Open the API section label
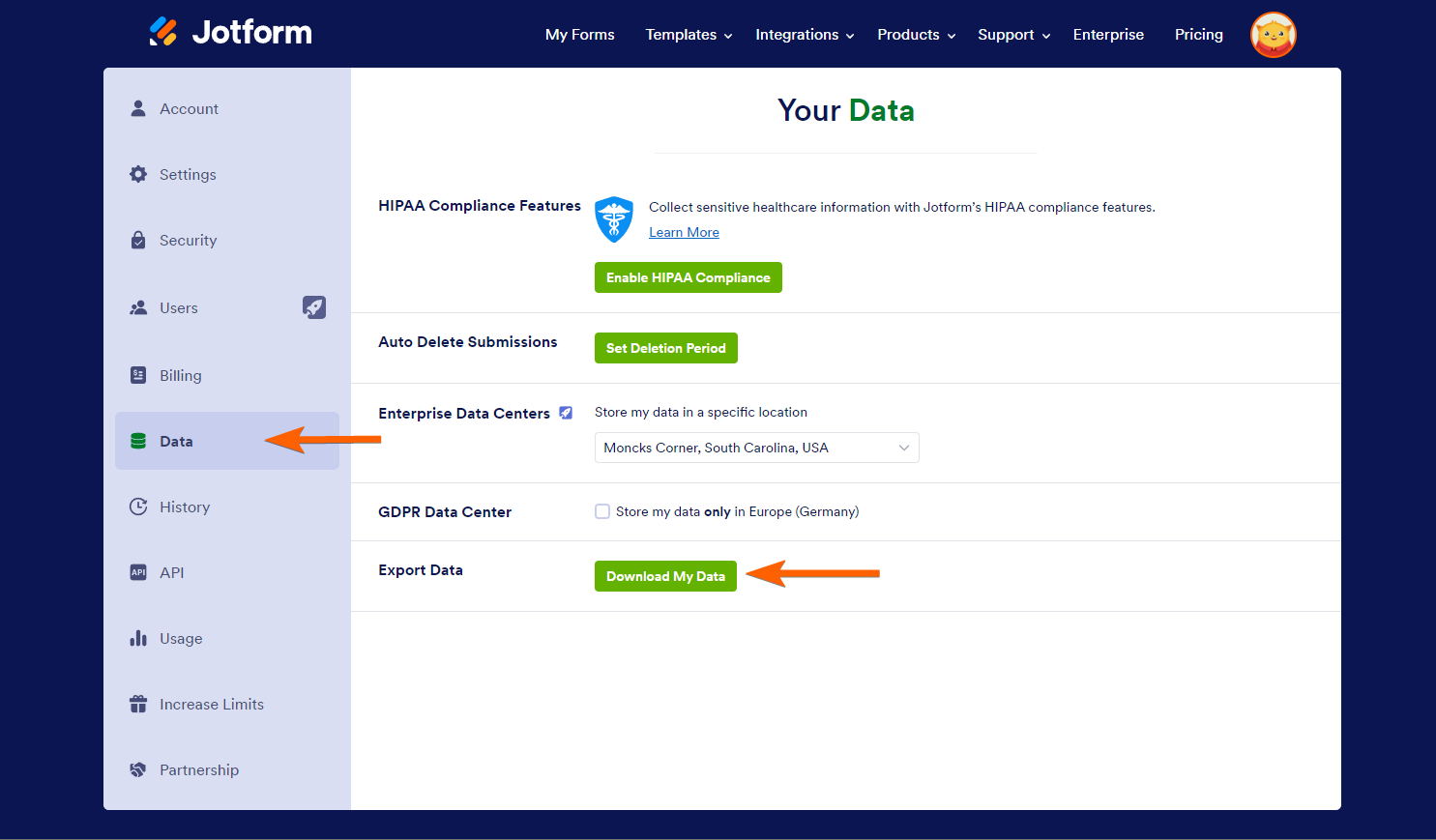The image size is (1436, 840). tap(172, 573)
